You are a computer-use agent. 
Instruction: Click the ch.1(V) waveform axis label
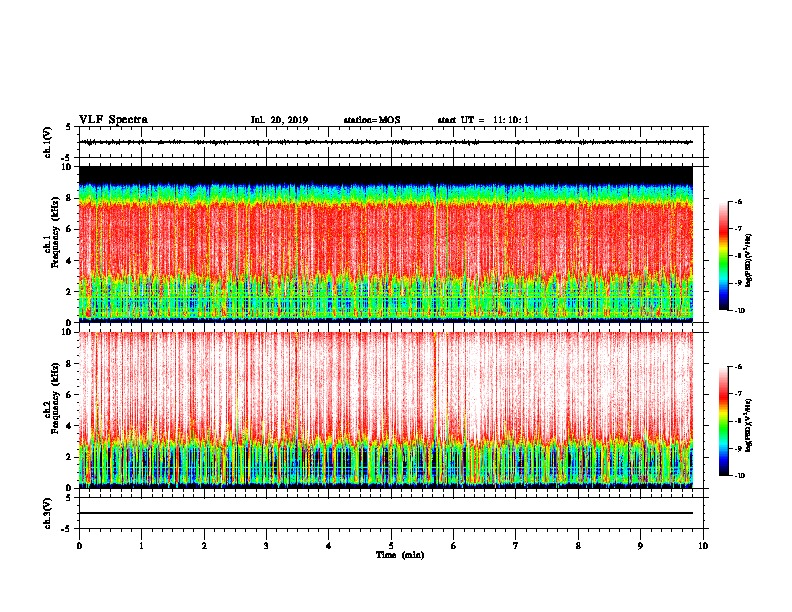[47, 142]
